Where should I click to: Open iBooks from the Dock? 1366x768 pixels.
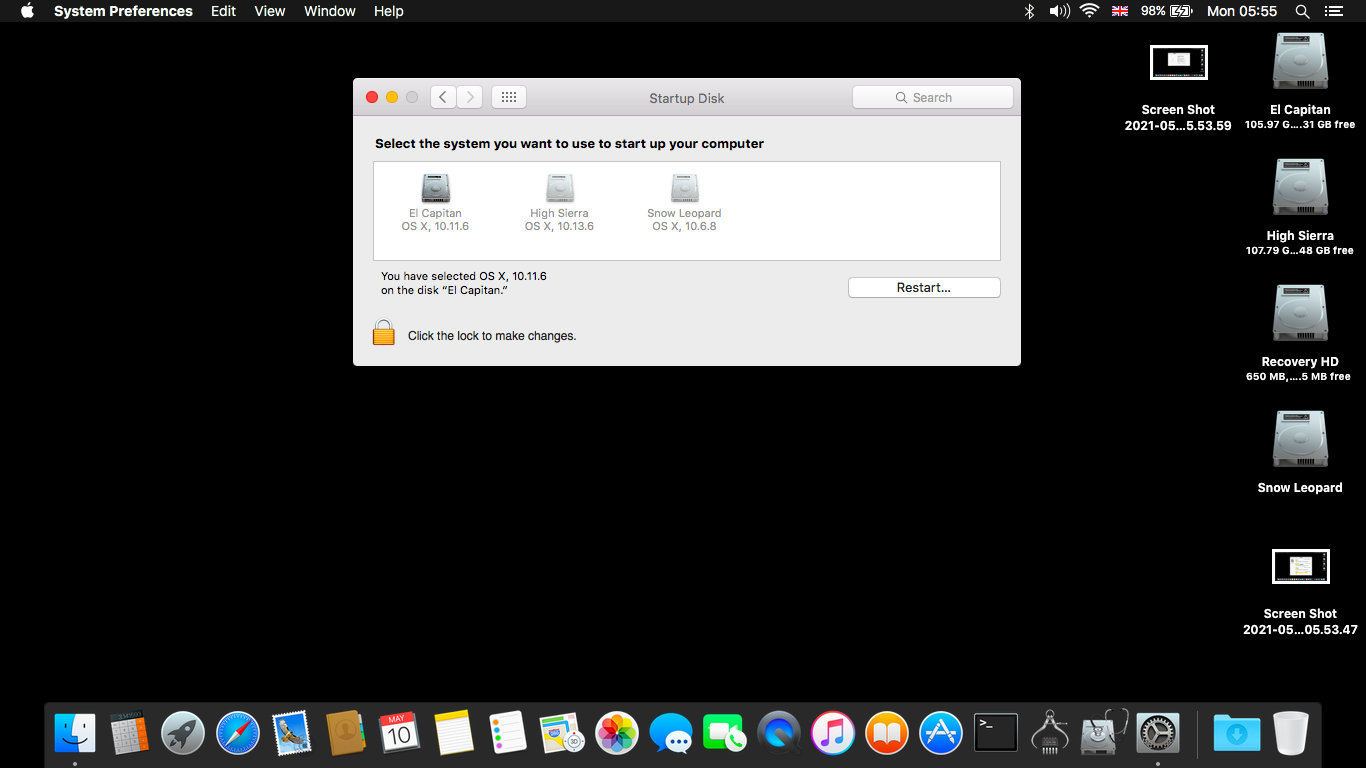[886, 733]
